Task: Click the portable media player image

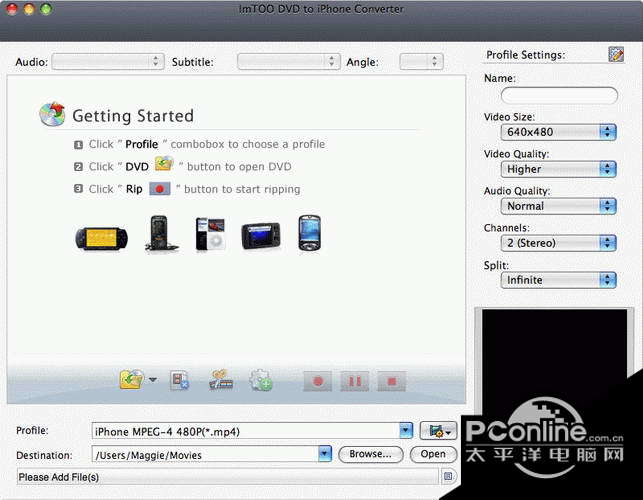Action: [x=261, y=236]
